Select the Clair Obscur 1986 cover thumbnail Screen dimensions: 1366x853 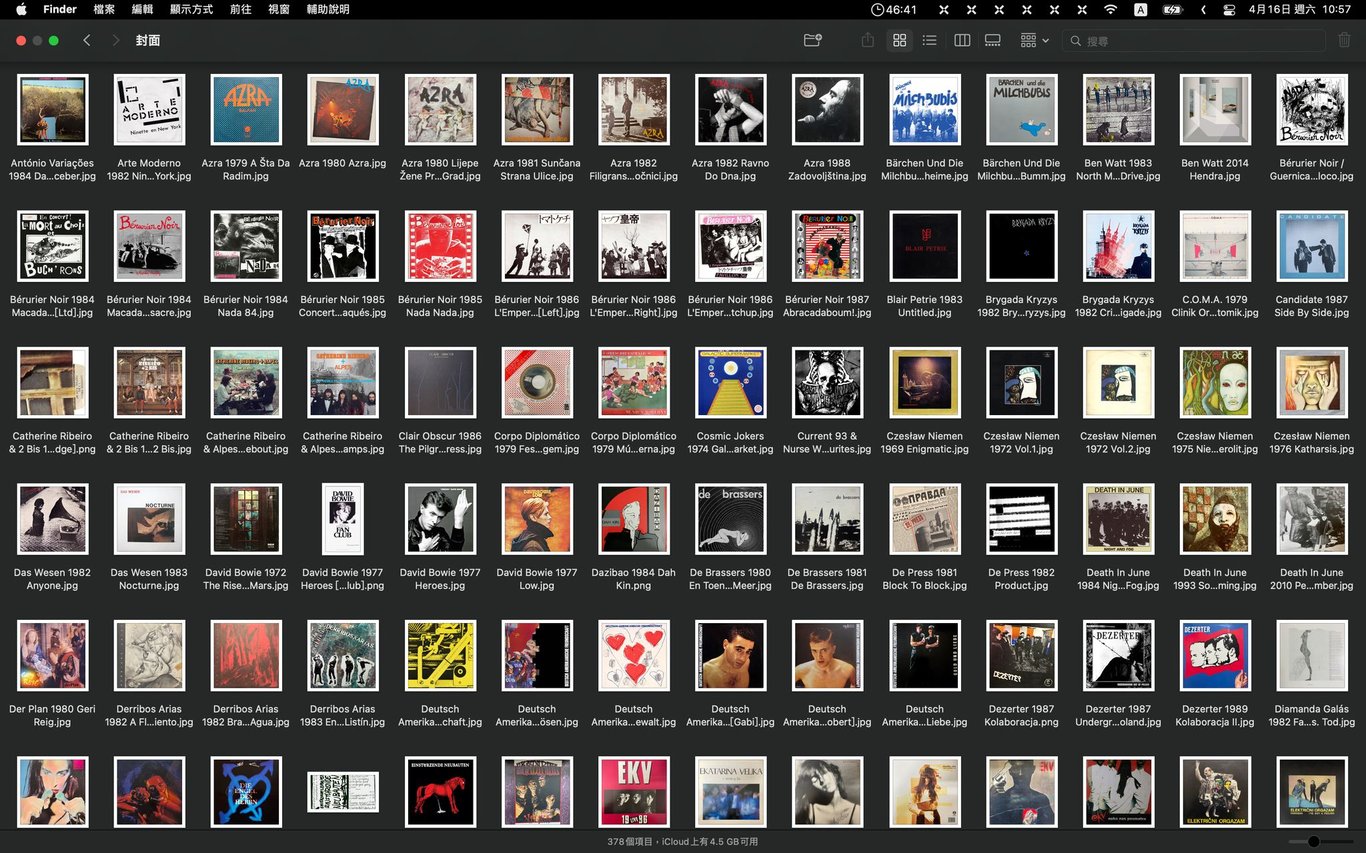tap(440, 383)
